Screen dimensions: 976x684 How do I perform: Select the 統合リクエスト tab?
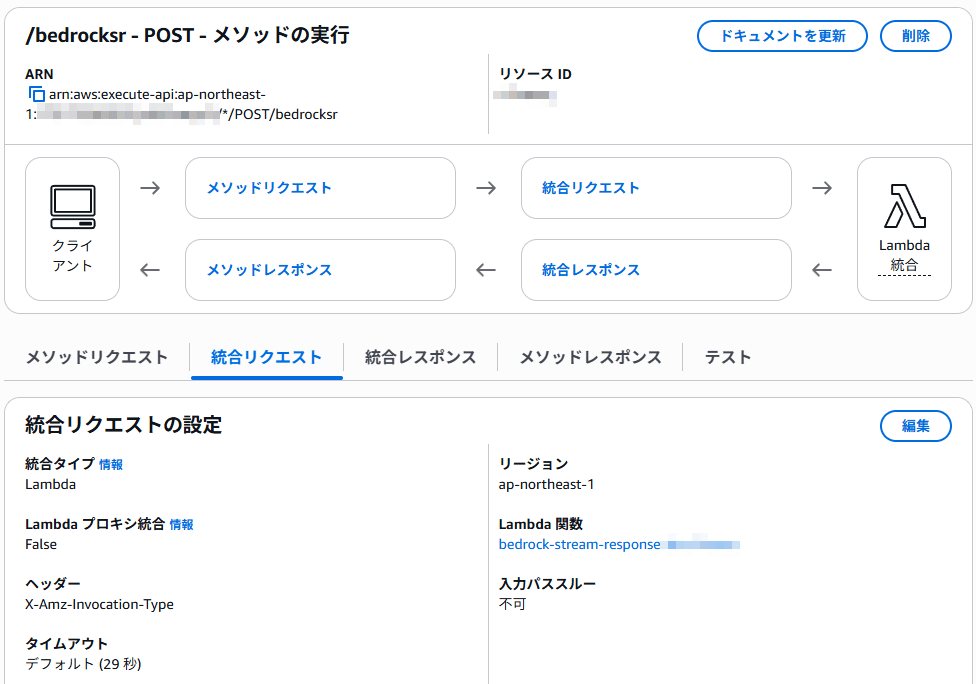pyautogui.click(x=266, y=357)
